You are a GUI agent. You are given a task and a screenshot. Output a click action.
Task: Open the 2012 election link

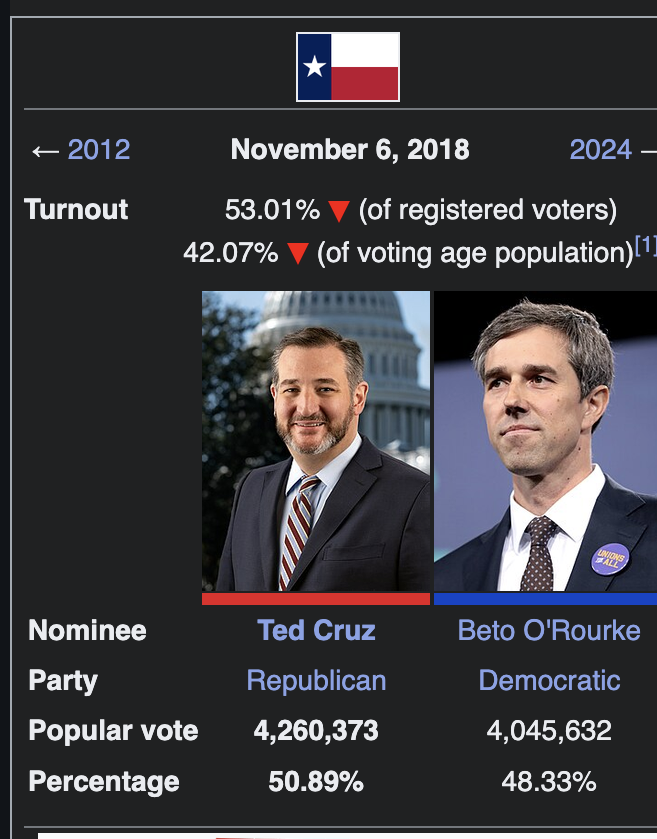point(99,150)
